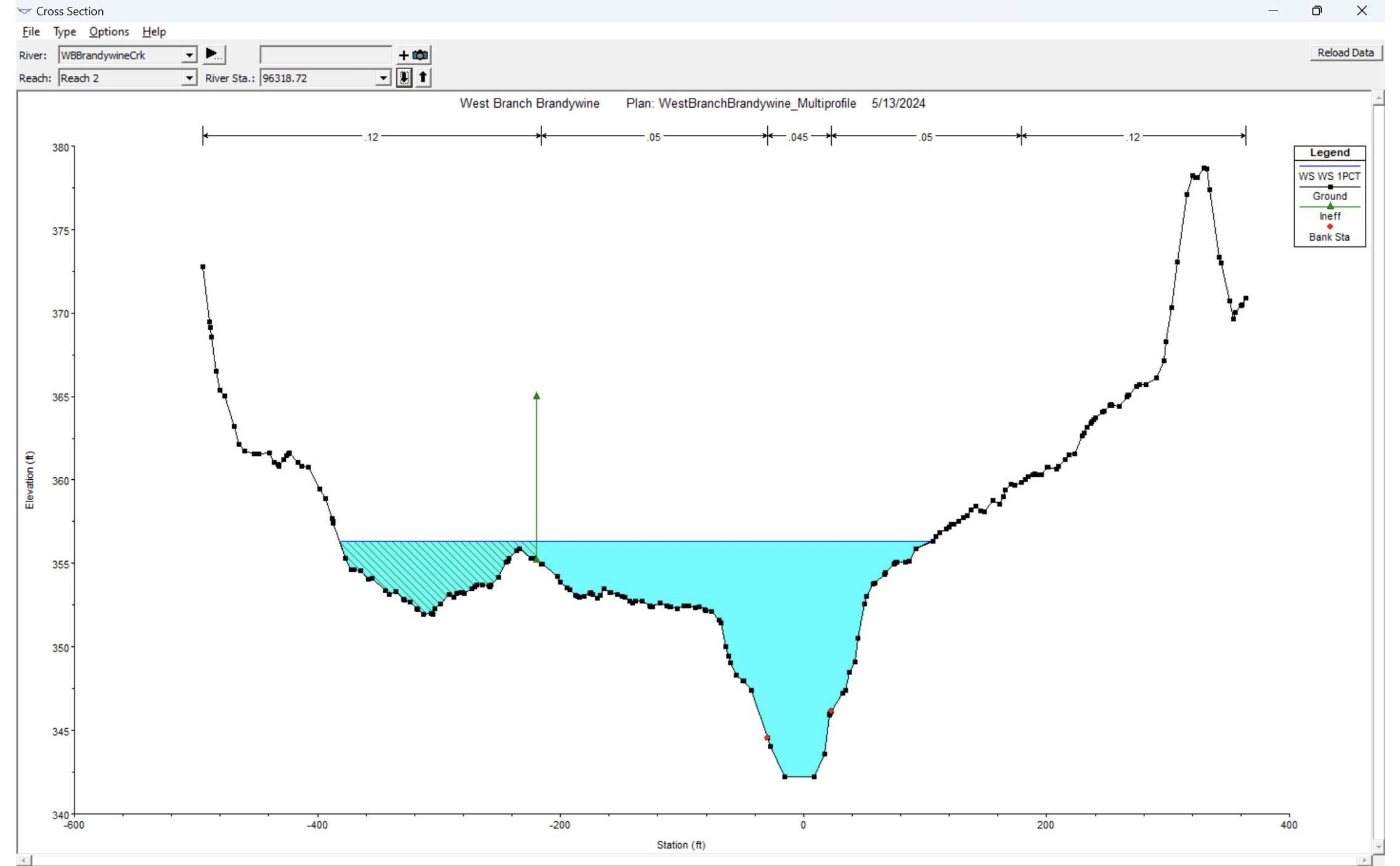Screen dimensions: 1400x866
Task: Open the File menu
Action: pyautogui.click(x=31, y=31)
